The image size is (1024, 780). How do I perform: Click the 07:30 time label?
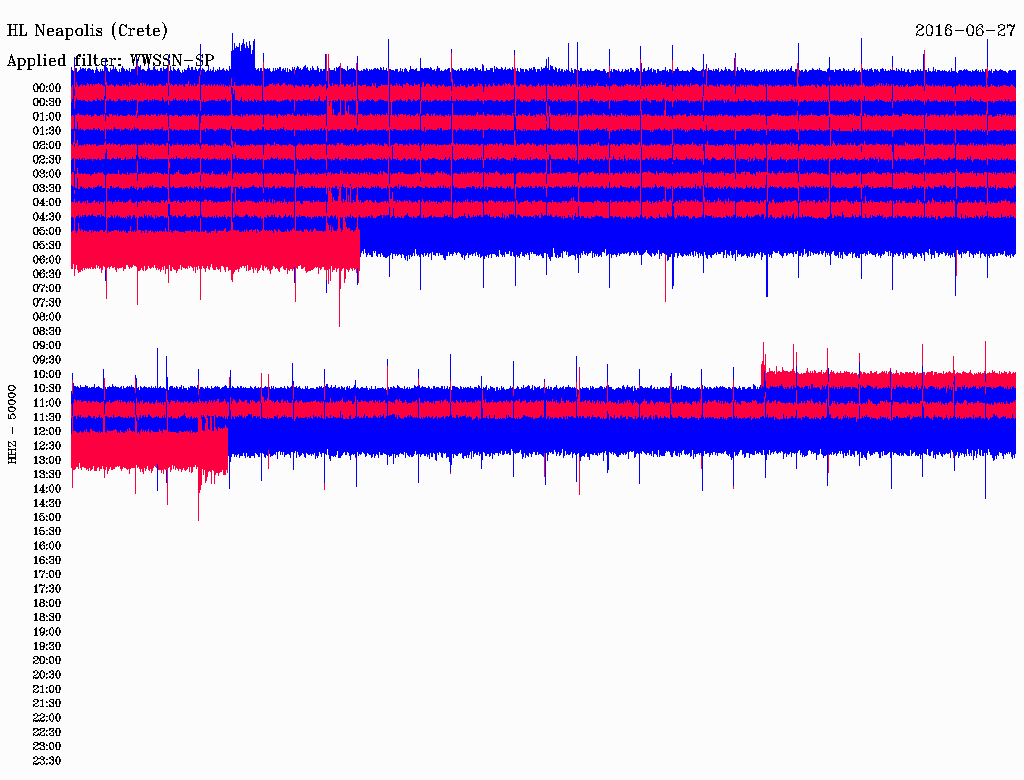point(47,302)
